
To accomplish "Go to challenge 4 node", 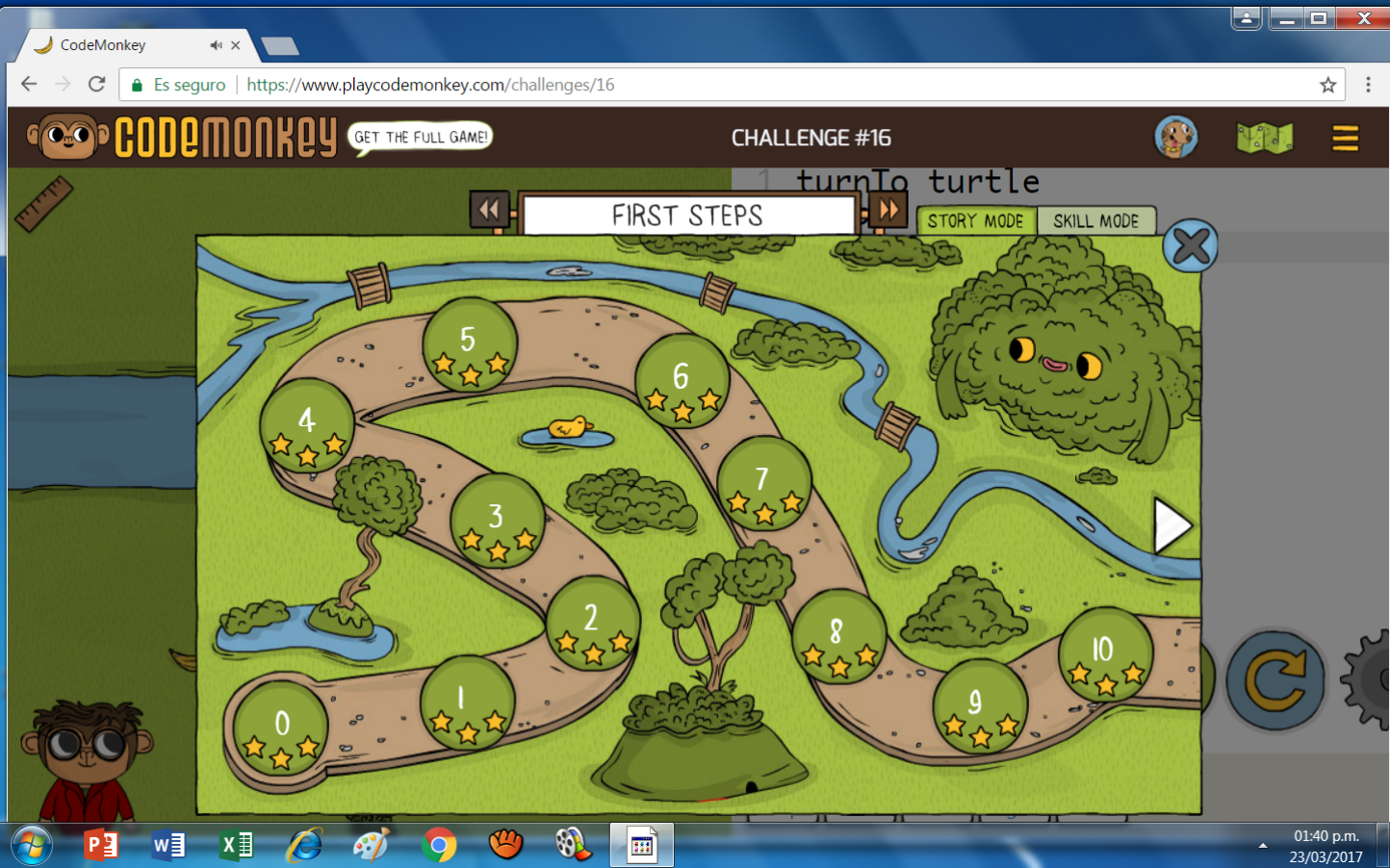I will point(307,425).
